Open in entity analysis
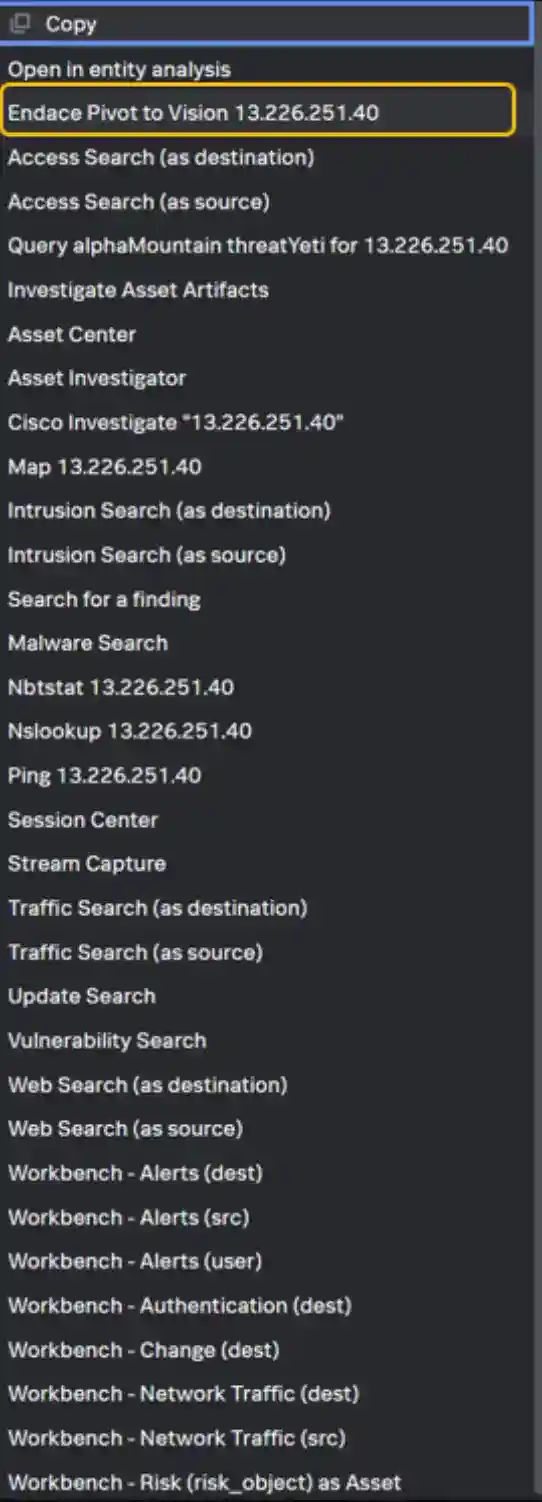542x1502 pixels. point(119,70)
